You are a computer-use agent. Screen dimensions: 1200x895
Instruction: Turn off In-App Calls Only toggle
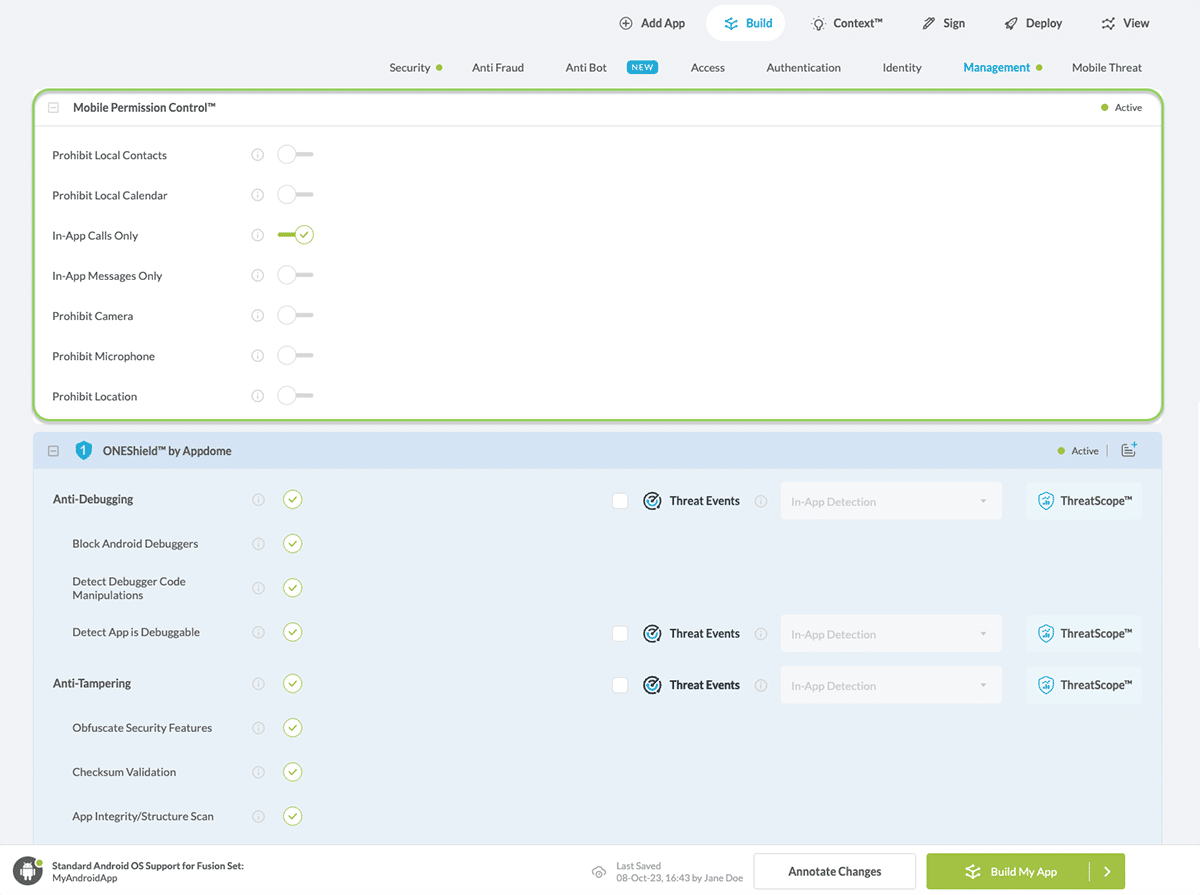click(296, 235)
